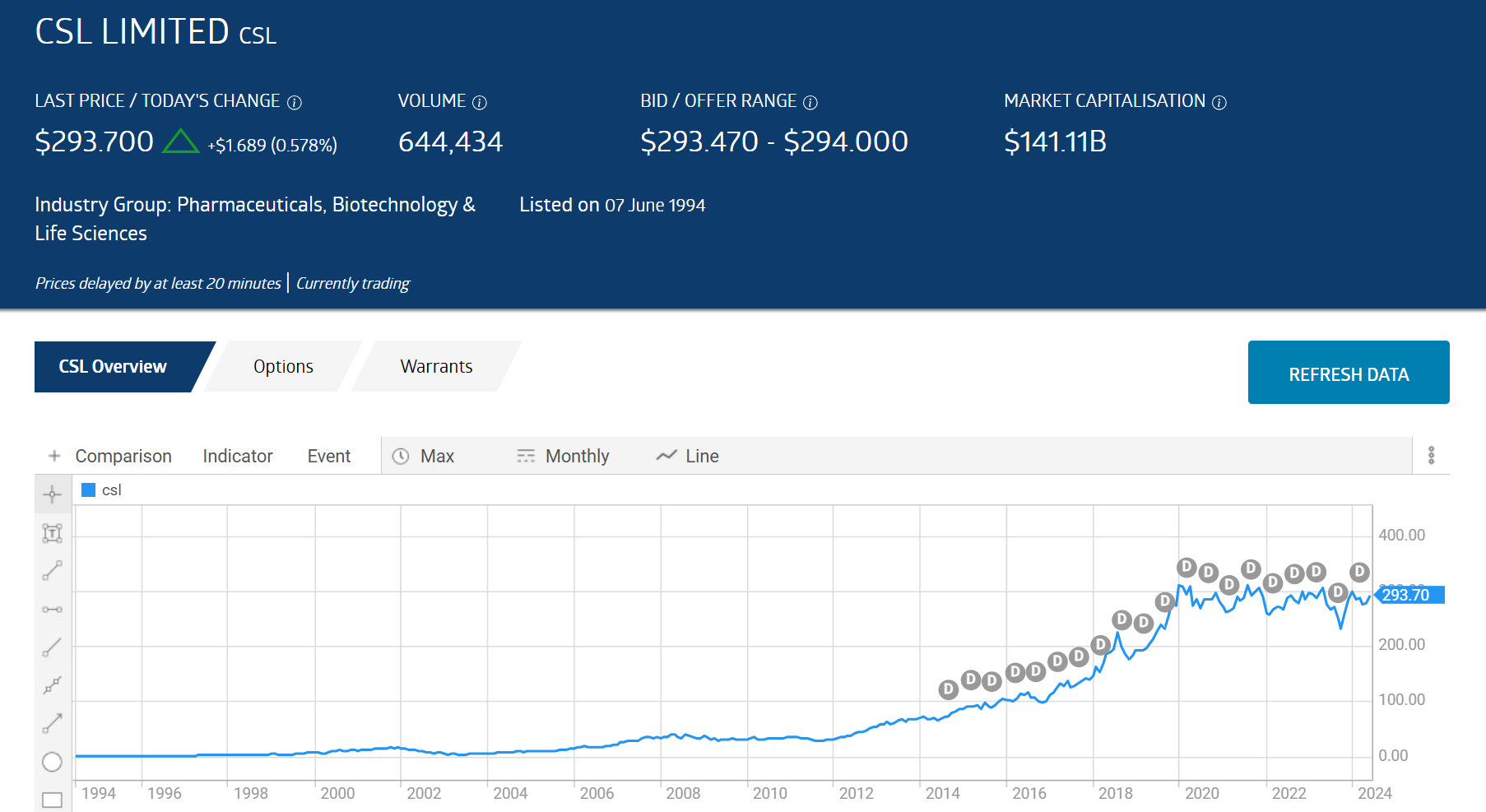This screenshot has width=1486, height=812.
Task: Click the $141.11B market capitalisation value
Action: pos(1055,142)
